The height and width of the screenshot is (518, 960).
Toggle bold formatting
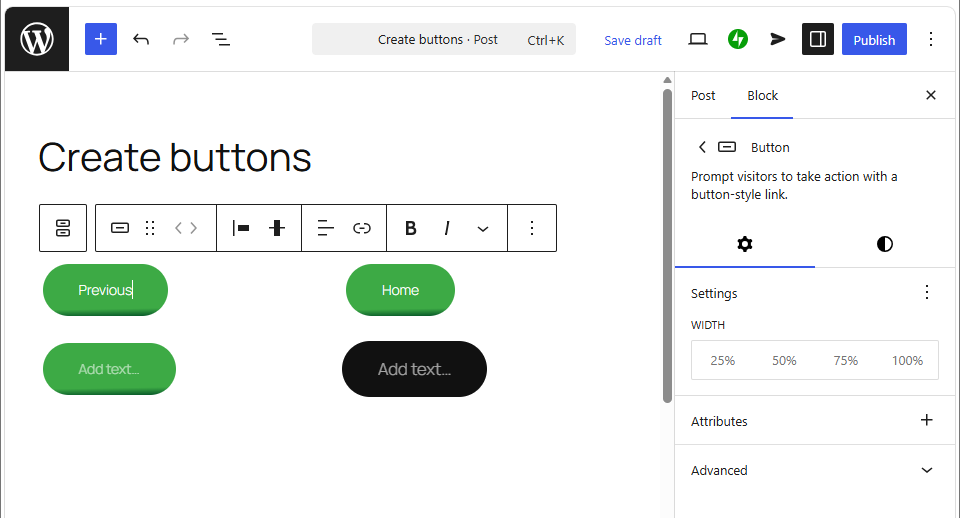tap(410, 228)
